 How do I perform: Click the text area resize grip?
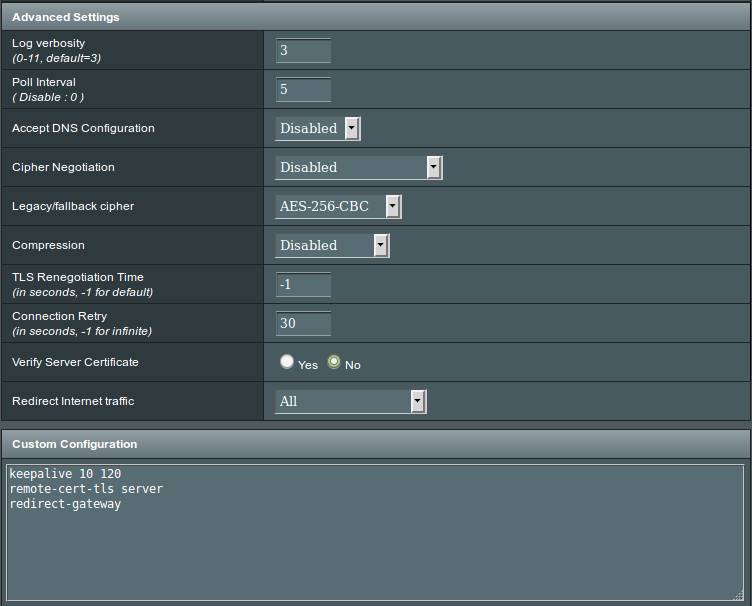(x=739, y=595)
